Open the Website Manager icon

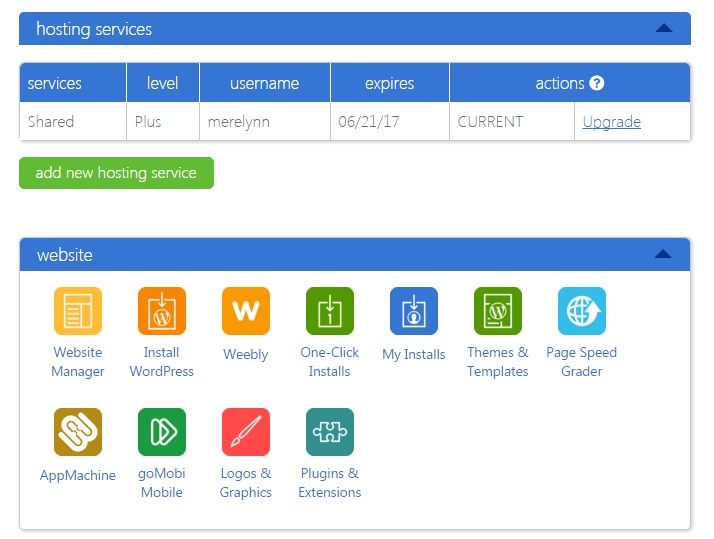coord(77,311)
